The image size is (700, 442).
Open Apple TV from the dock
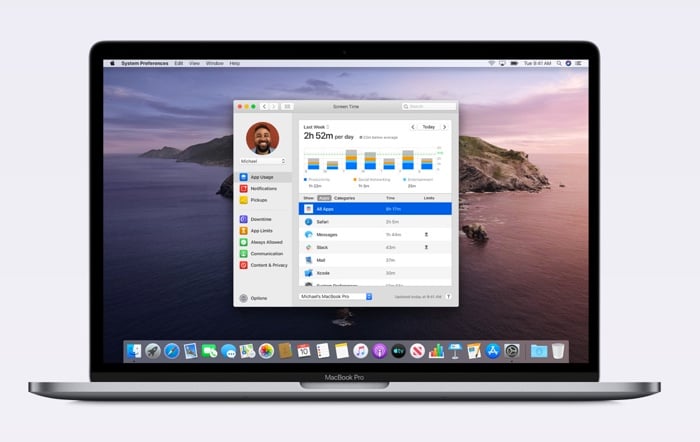click(399, 351)
